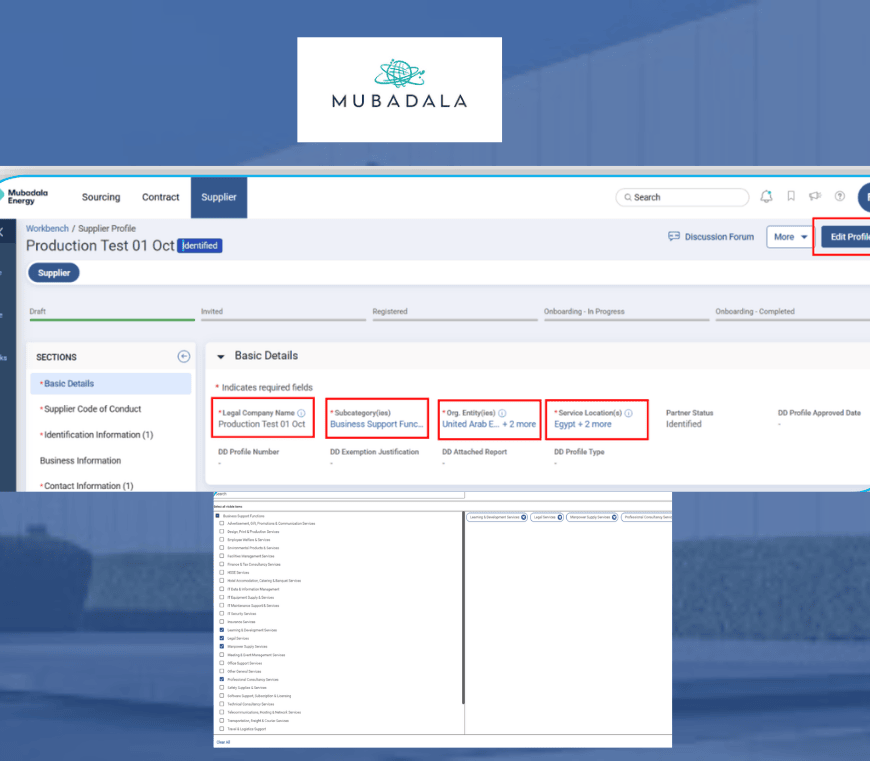Image resolution: width=870 pixels, height=761 pixels.
Task: Uncheck Learning & Development Services checkbox
Action: point(222,630)
